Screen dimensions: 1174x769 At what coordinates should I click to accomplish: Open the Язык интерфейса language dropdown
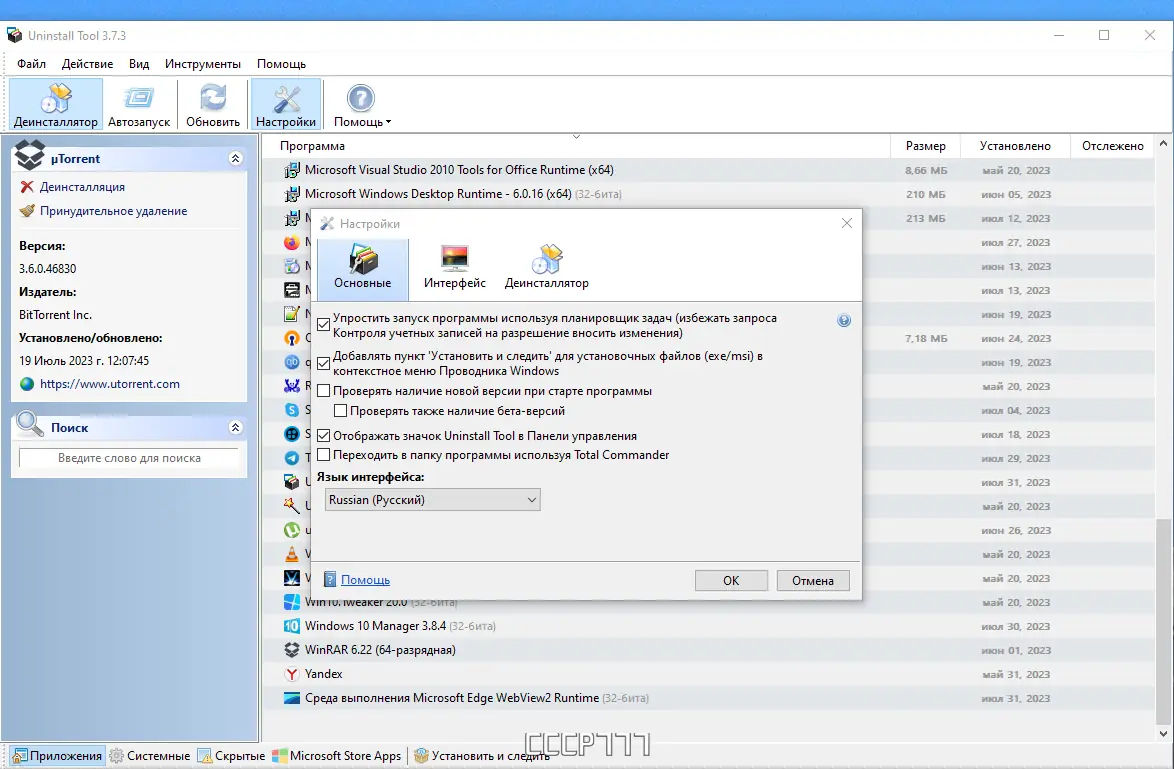tap(433, 499)
